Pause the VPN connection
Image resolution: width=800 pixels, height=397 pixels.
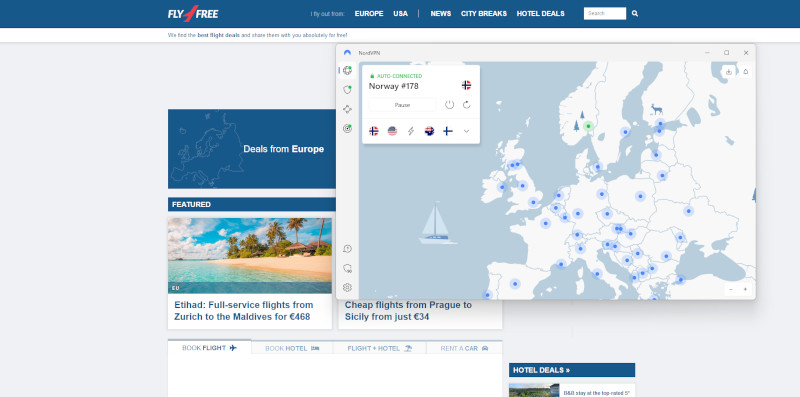pyautogui.click(x=403, y=105)
